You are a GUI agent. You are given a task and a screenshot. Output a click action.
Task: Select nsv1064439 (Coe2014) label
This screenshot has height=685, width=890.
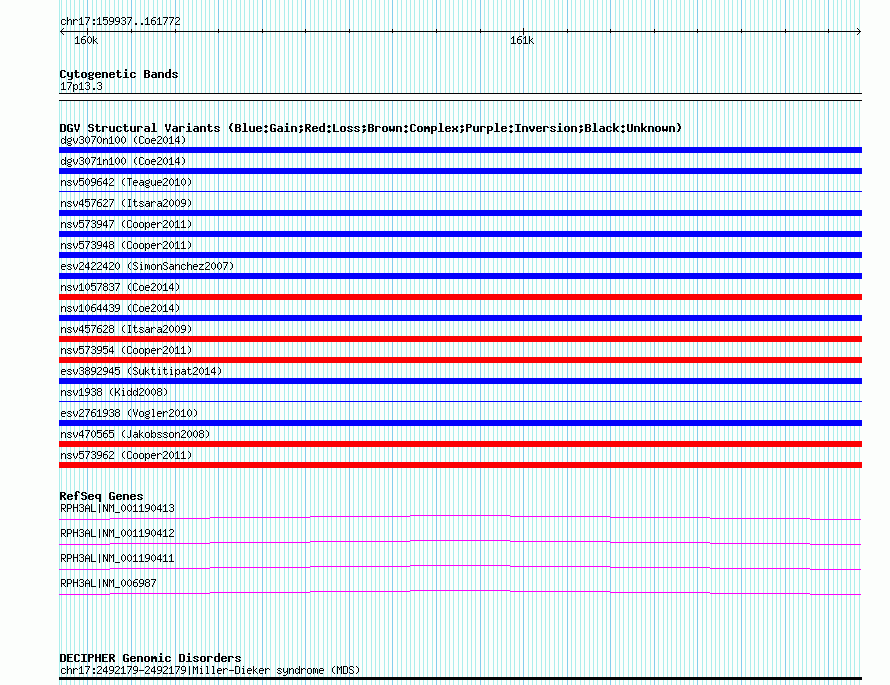tap(120, 308)
